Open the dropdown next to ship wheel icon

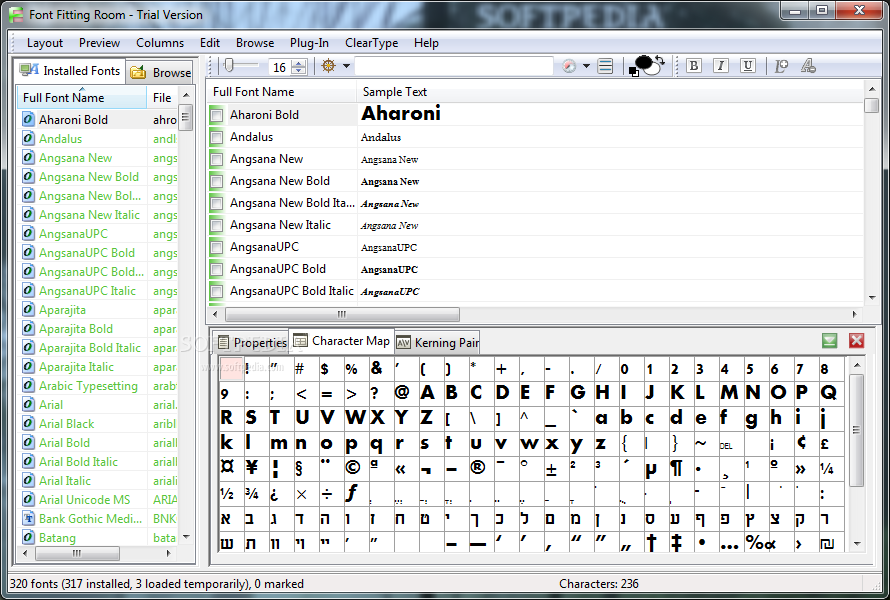click(x=346, y=66)
